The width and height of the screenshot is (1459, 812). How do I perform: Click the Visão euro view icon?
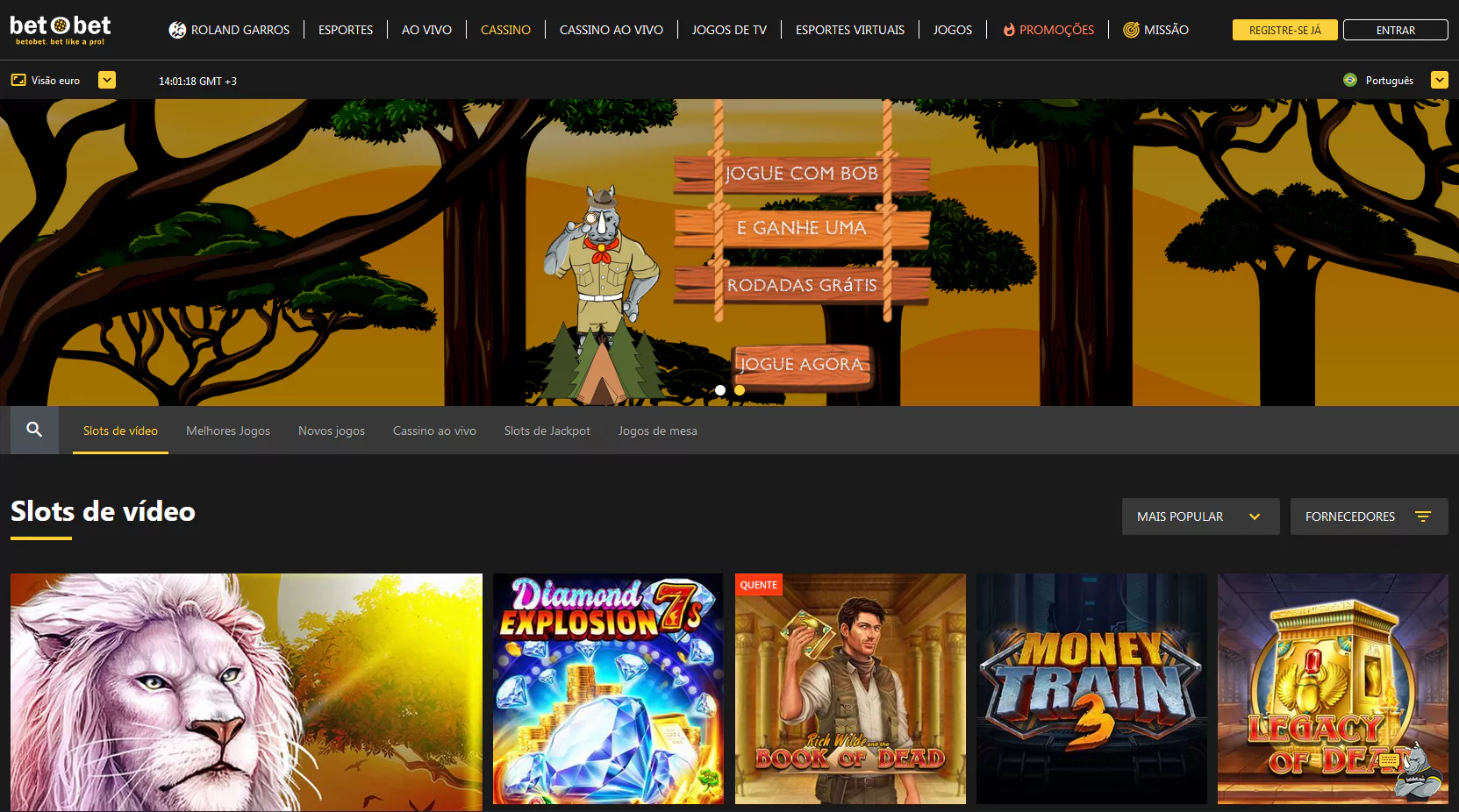point(18,80)
